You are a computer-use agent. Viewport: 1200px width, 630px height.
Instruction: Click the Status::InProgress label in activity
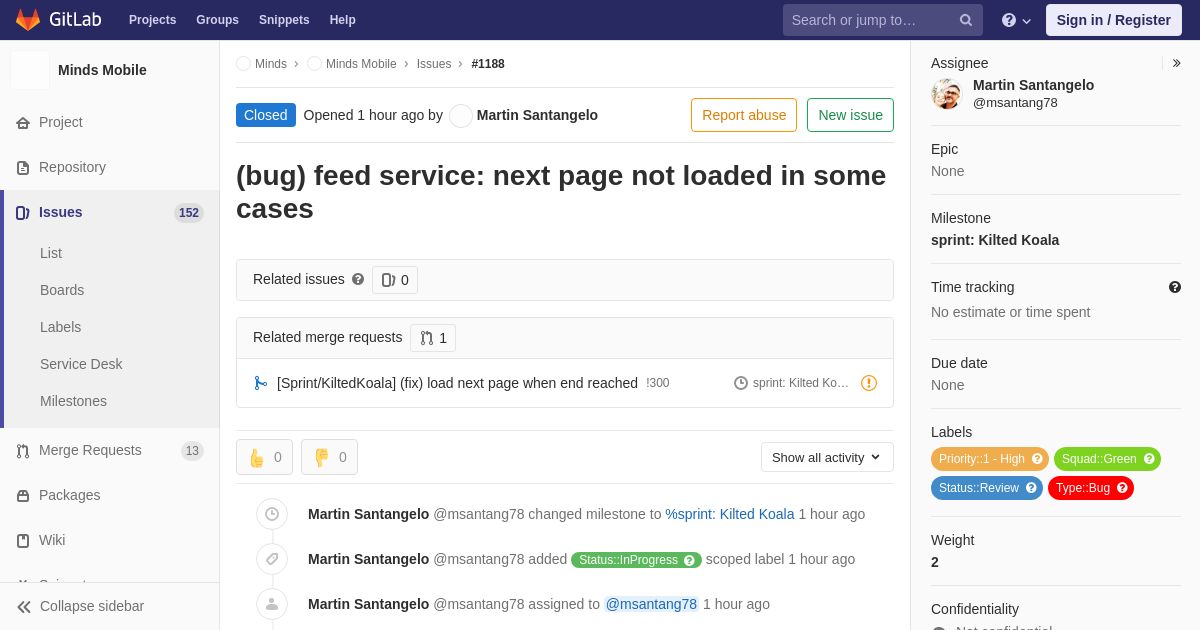pyautogui.click(x=636, y=560)
